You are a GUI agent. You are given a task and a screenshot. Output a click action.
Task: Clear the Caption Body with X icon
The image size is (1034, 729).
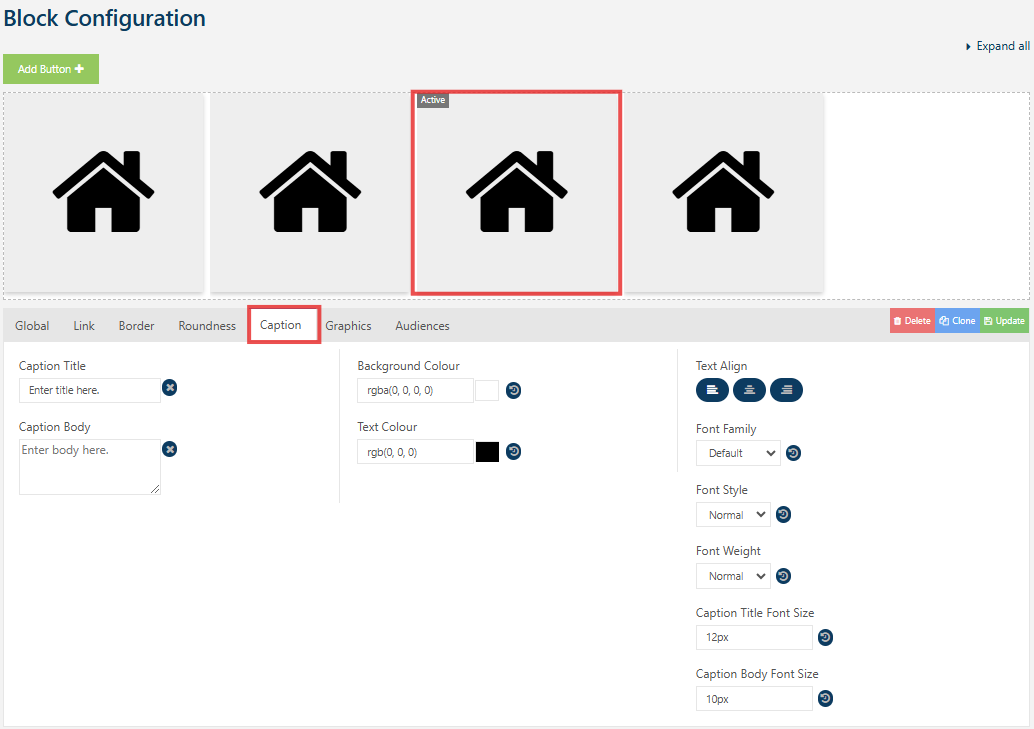click(x=170, y=449)
